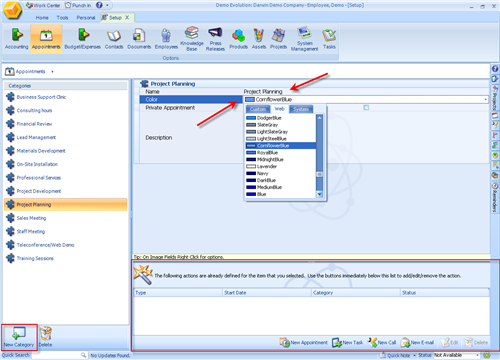Viewport: 500px width, 360px height.
Task: Click the Work Center toolbar item
Action: tap(43, 5)
